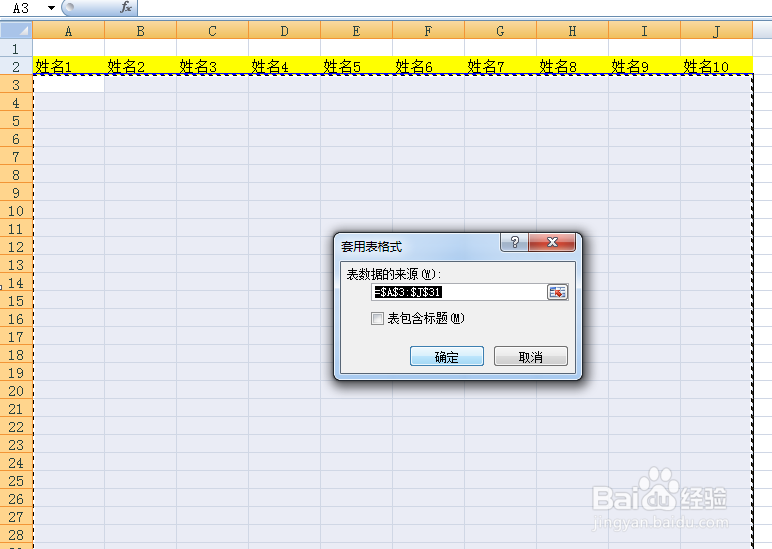Select the 姓名10 cell
This screenshot has height=549, width=772.
click(716, 66)
